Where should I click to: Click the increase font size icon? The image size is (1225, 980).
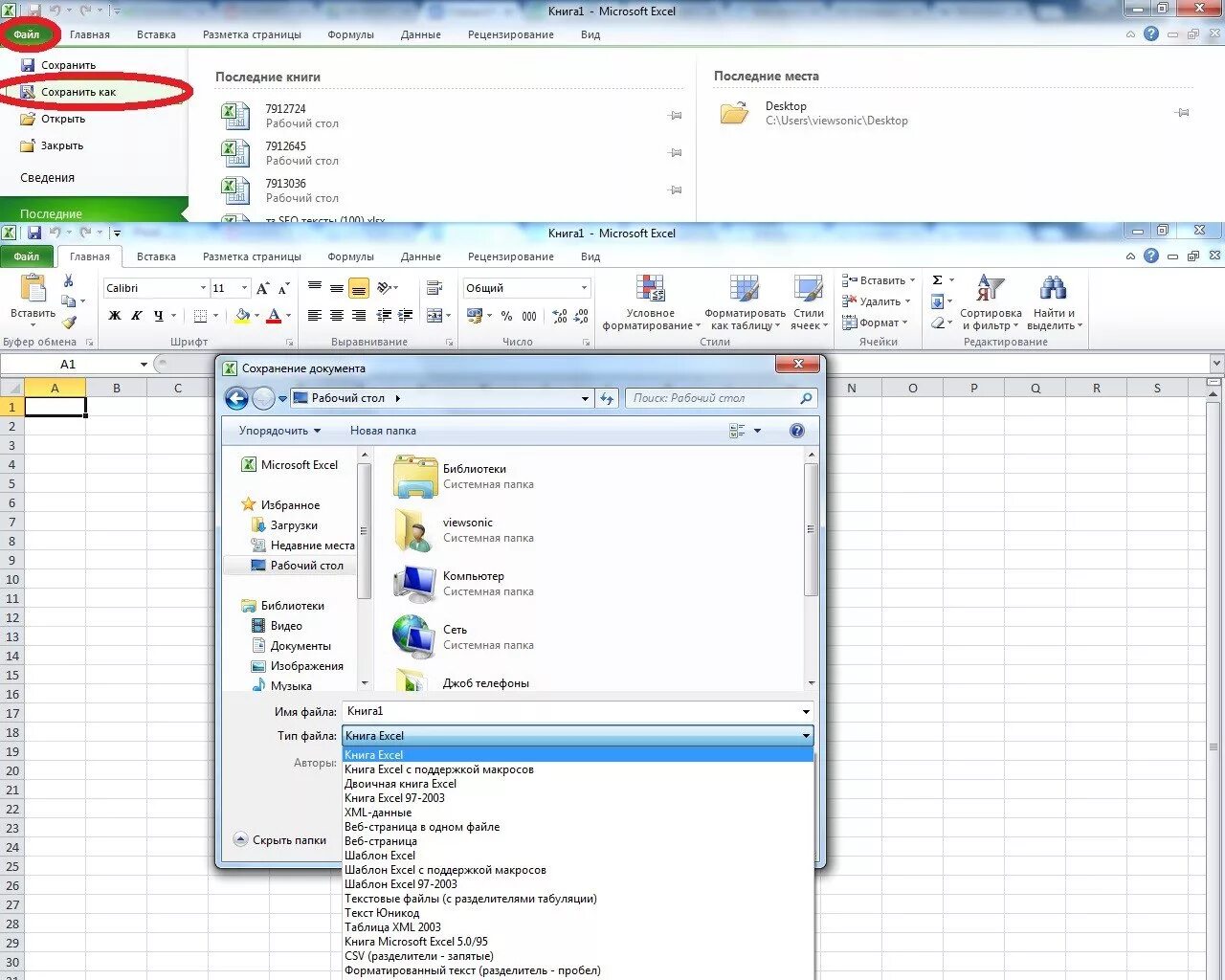(x=263, y=288)
